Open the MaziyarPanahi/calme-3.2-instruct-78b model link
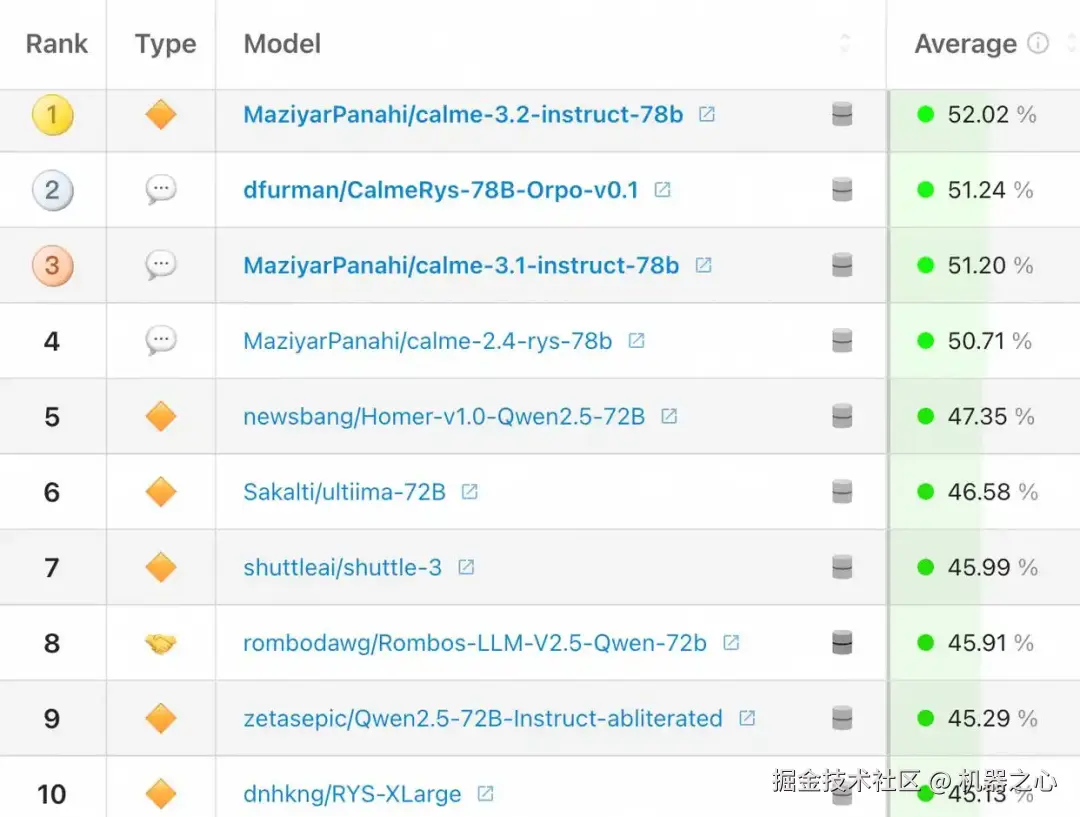Screen dimensions: 1080x817 [x=463, y=114]
